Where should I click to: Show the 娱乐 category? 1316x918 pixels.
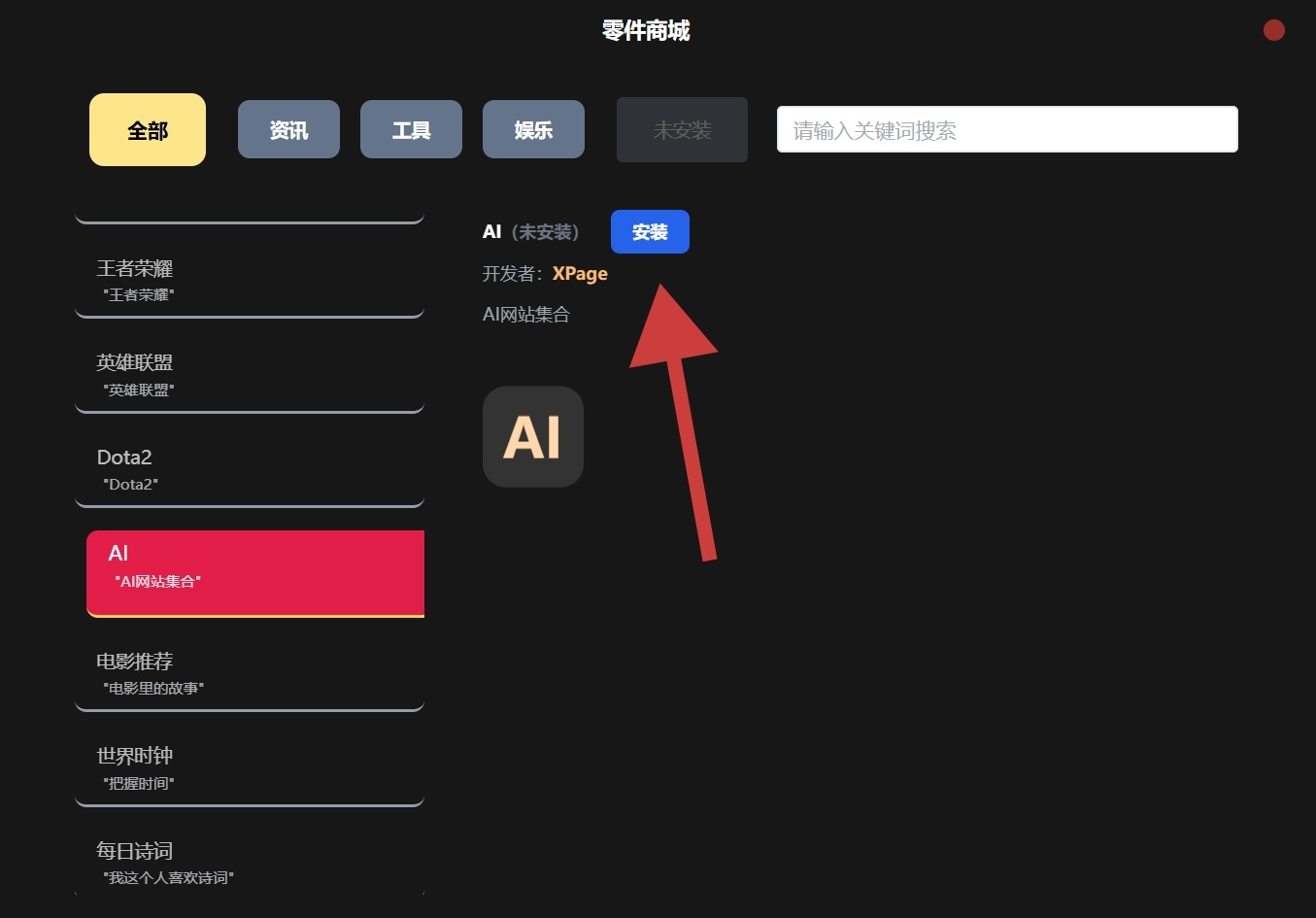coord(533,129)
